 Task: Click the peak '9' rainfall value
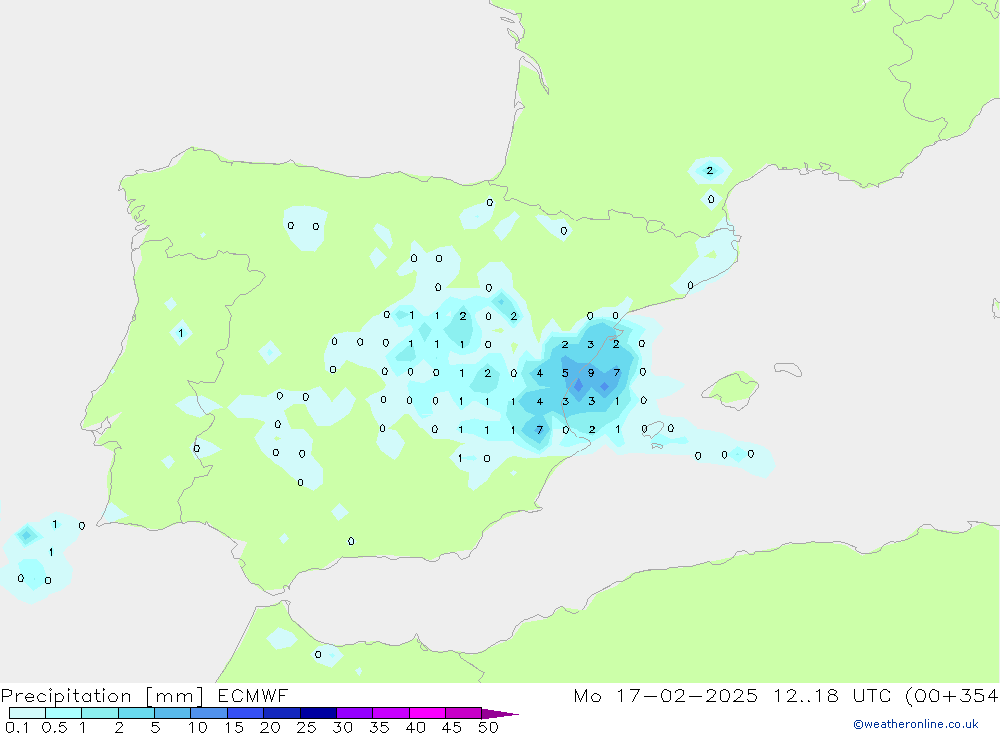[591, 373]
